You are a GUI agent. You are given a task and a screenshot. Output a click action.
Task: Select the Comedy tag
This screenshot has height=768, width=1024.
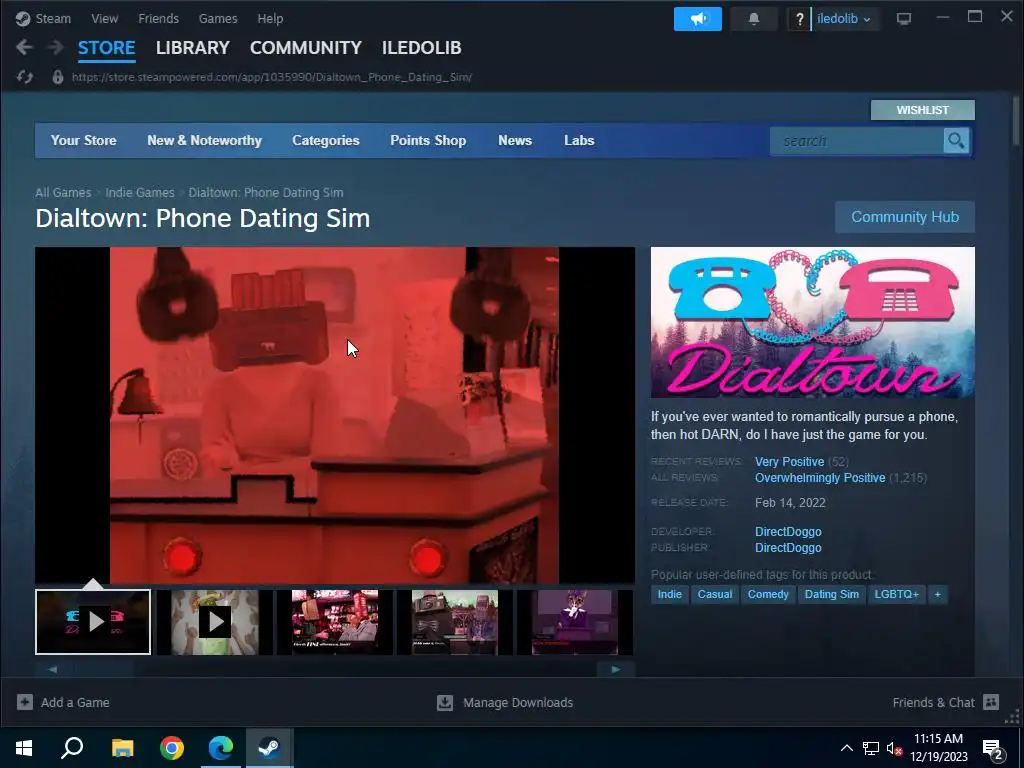point(768,594)
